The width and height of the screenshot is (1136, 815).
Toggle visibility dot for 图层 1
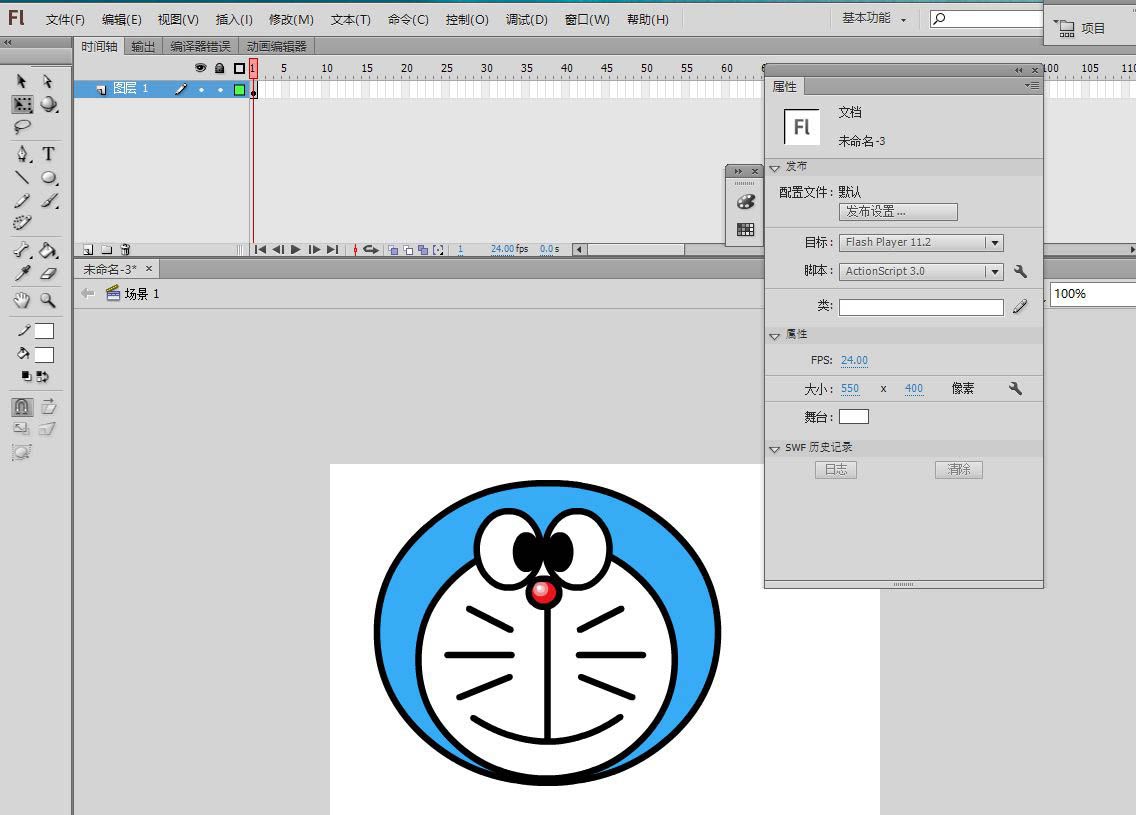click(x=201, y=90)
